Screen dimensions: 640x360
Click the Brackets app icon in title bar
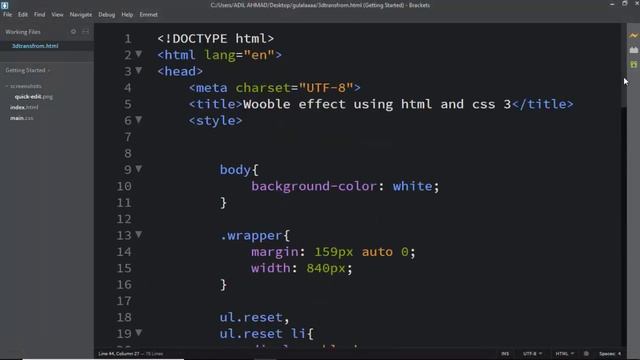pos(4,5)
